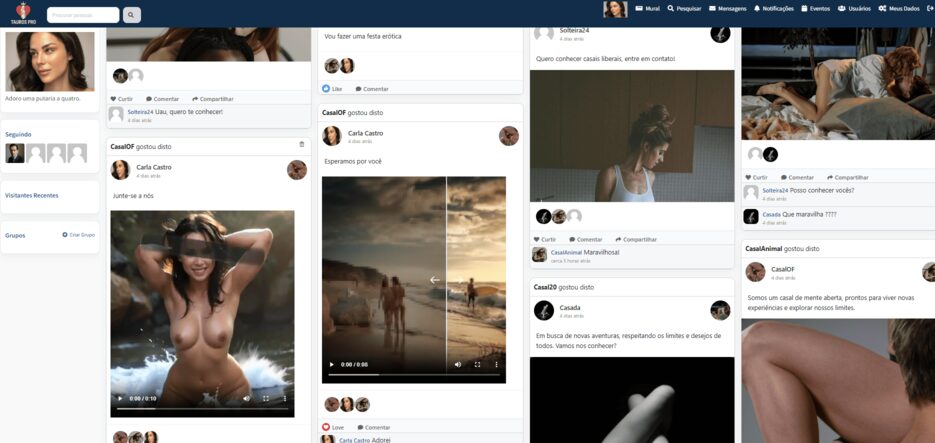This screenshot has height=443, width=935.
Task: Enter fullscreen on the 0:08 video
Action: coord(477,365)
